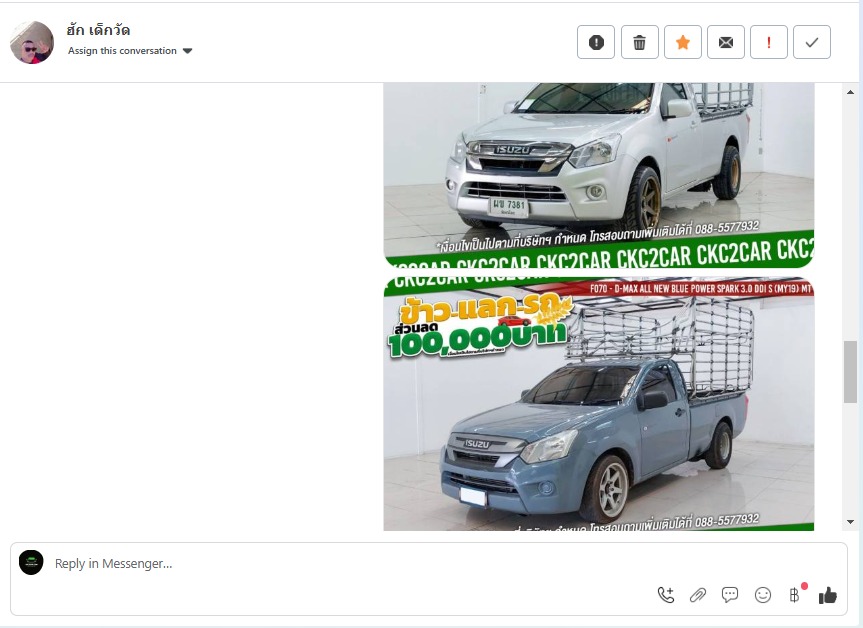The height and width of the screenshot is (628, 863).
Task: Open Assign this conversation dropdown
Action: [x=130, y=51]
